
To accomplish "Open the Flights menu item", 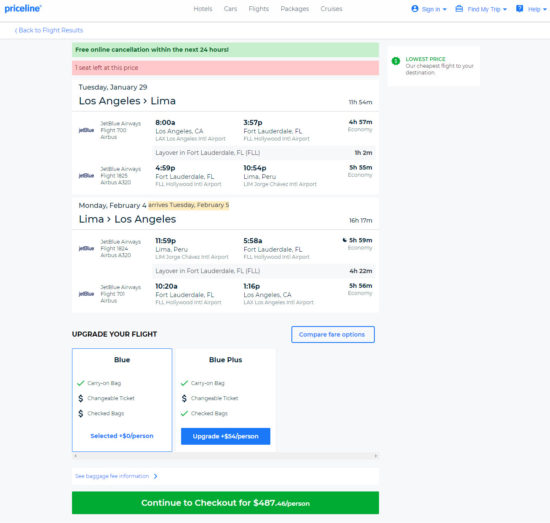I will (259, 9).
